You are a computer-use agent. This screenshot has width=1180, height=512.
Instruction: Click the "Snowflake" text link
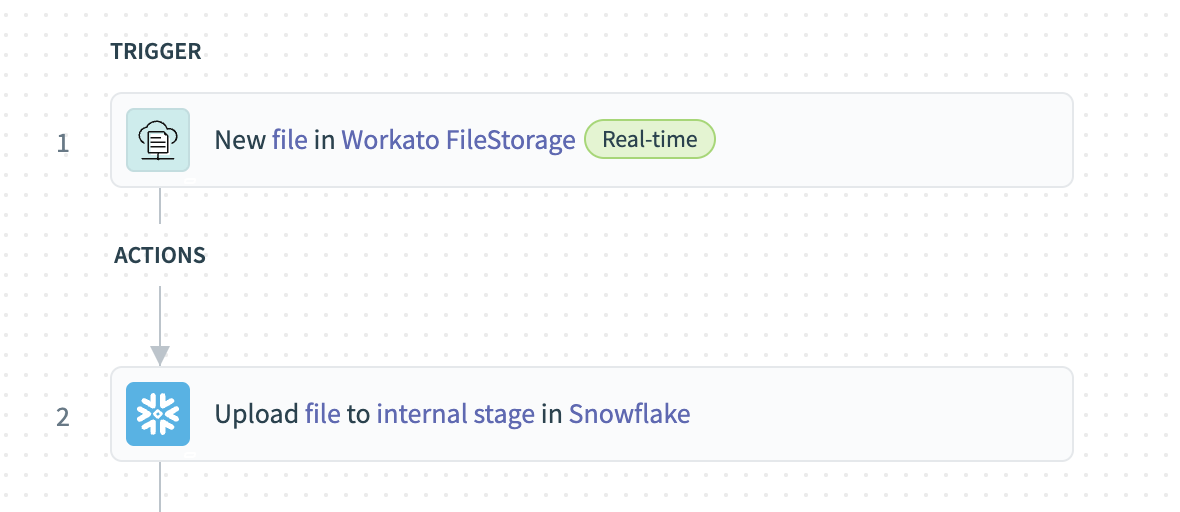[630, 414]
